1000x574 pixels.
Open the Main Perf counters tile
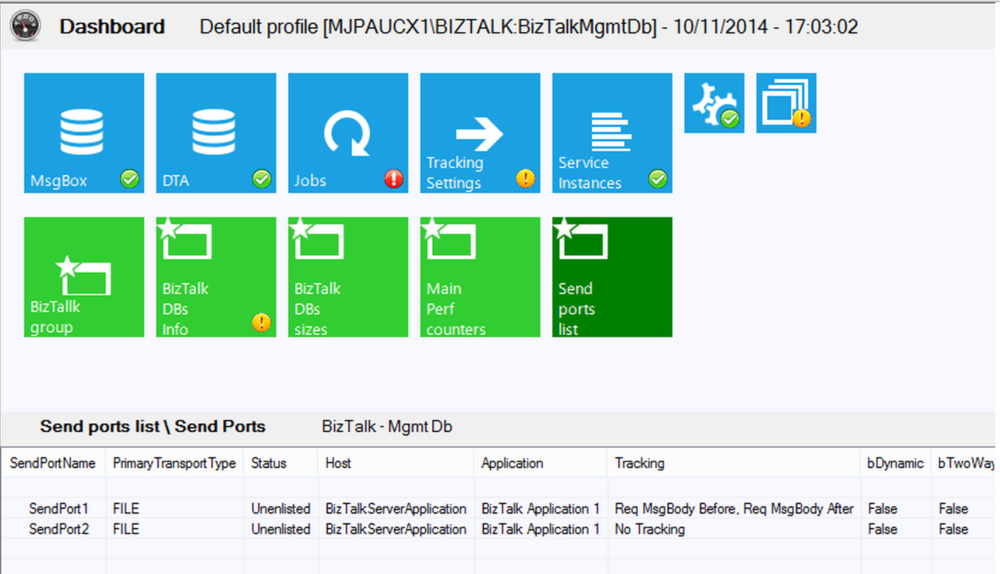coord(480,277)
